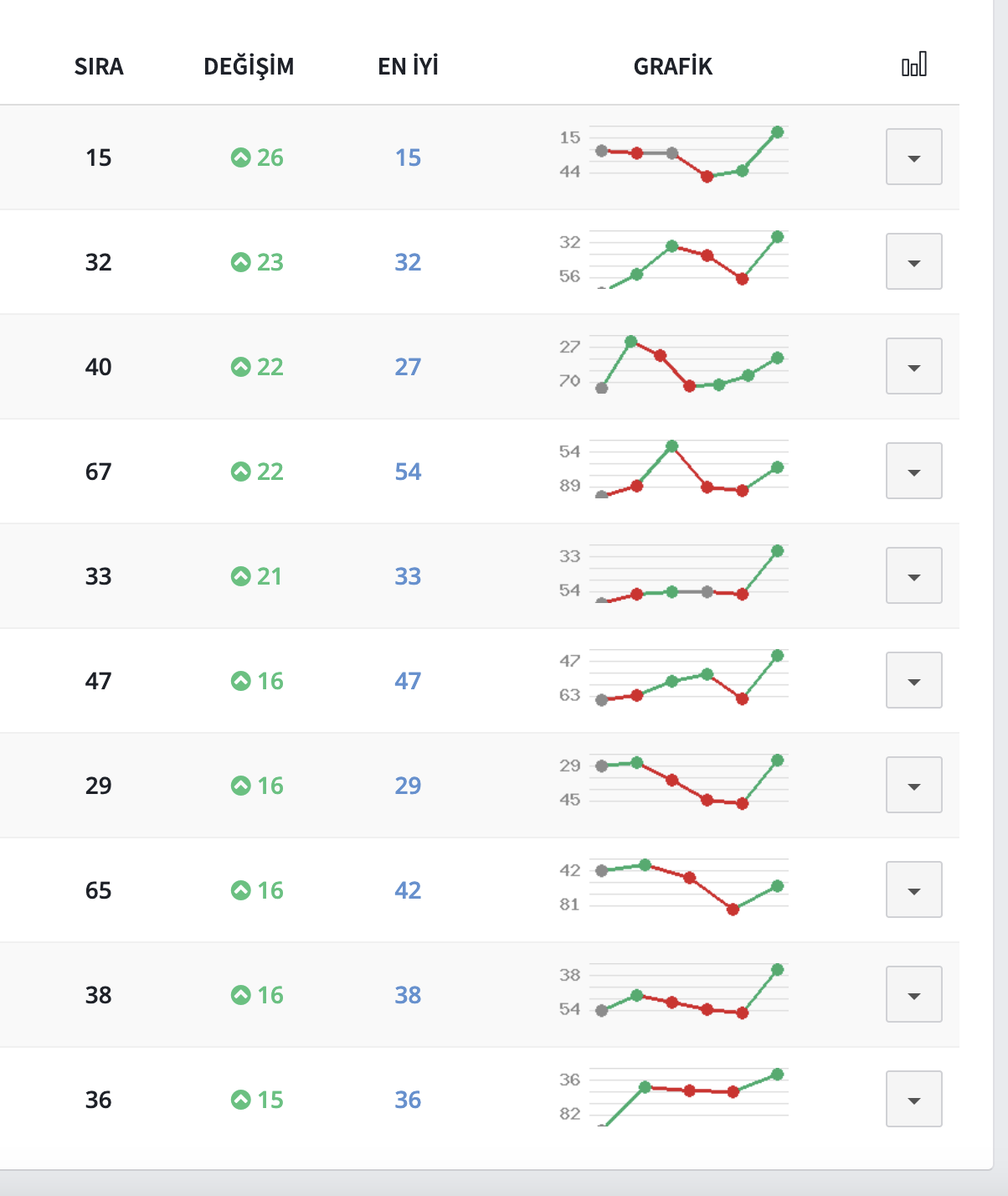Expand dropdown in rank 36 row
Screen dimensions: 1008x1196
point(914,1099)
